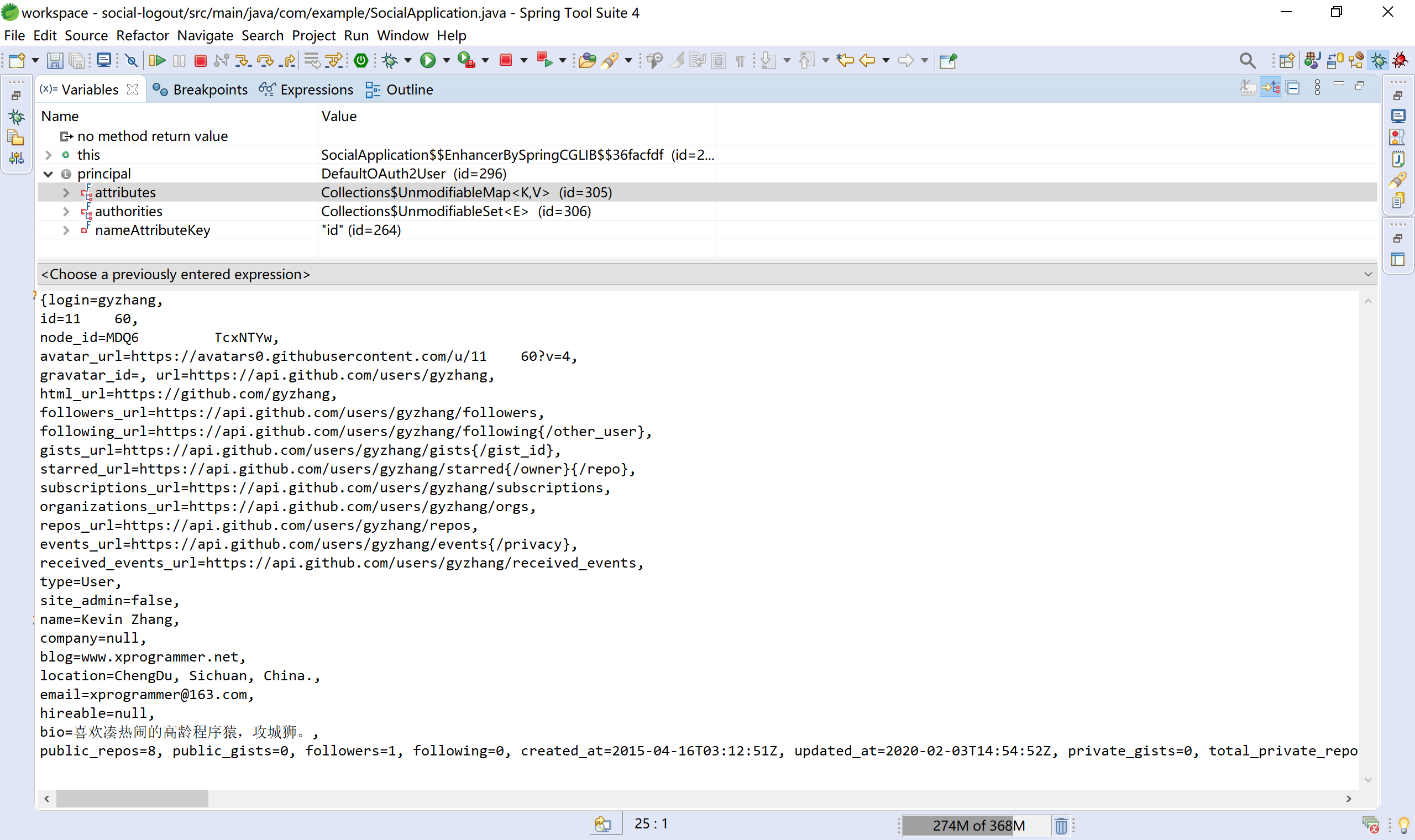Run the application with the green play button

tap(428, 61)
